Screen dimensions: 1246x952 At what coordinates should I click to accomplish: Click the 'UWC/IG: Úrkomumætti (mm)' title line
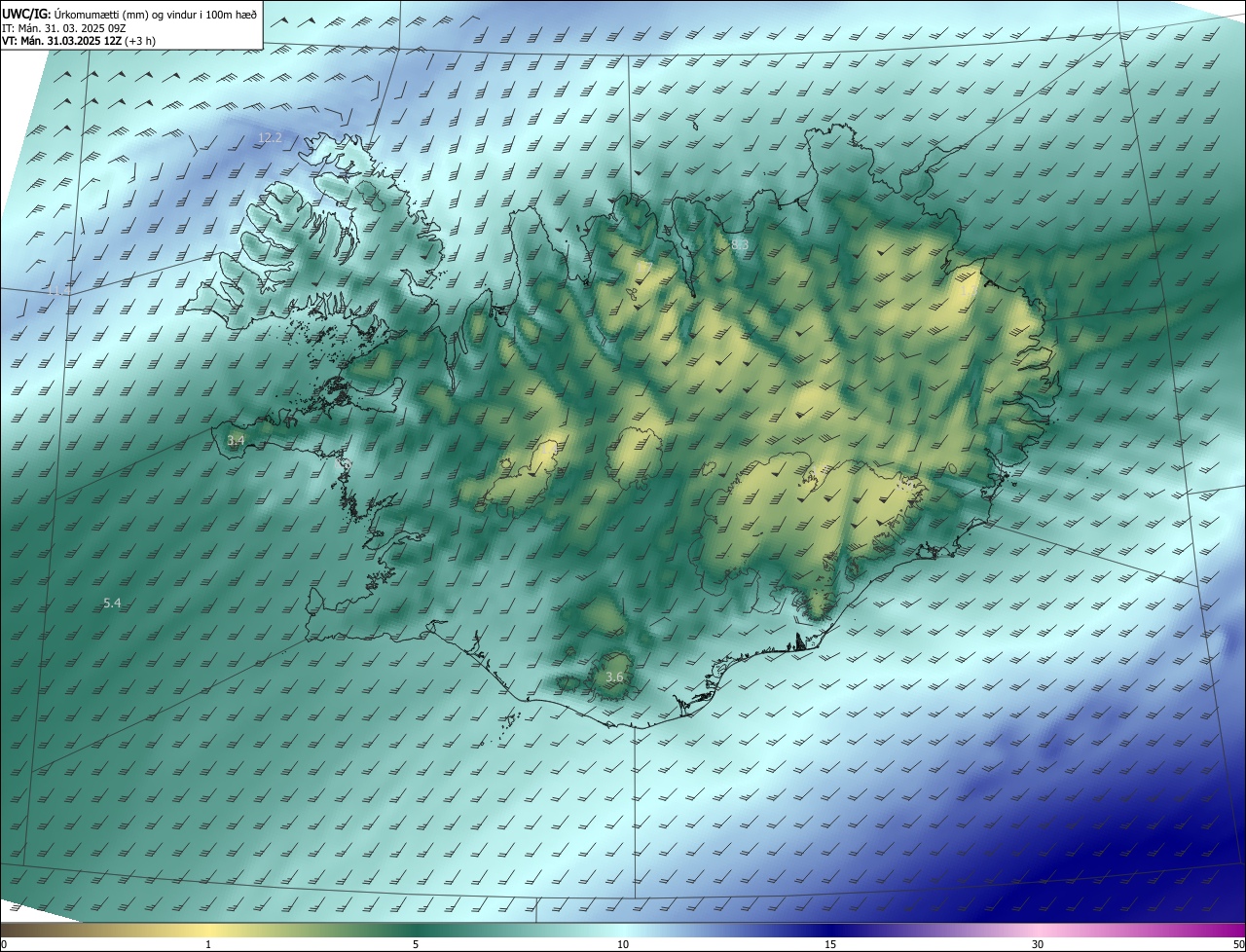130,13
